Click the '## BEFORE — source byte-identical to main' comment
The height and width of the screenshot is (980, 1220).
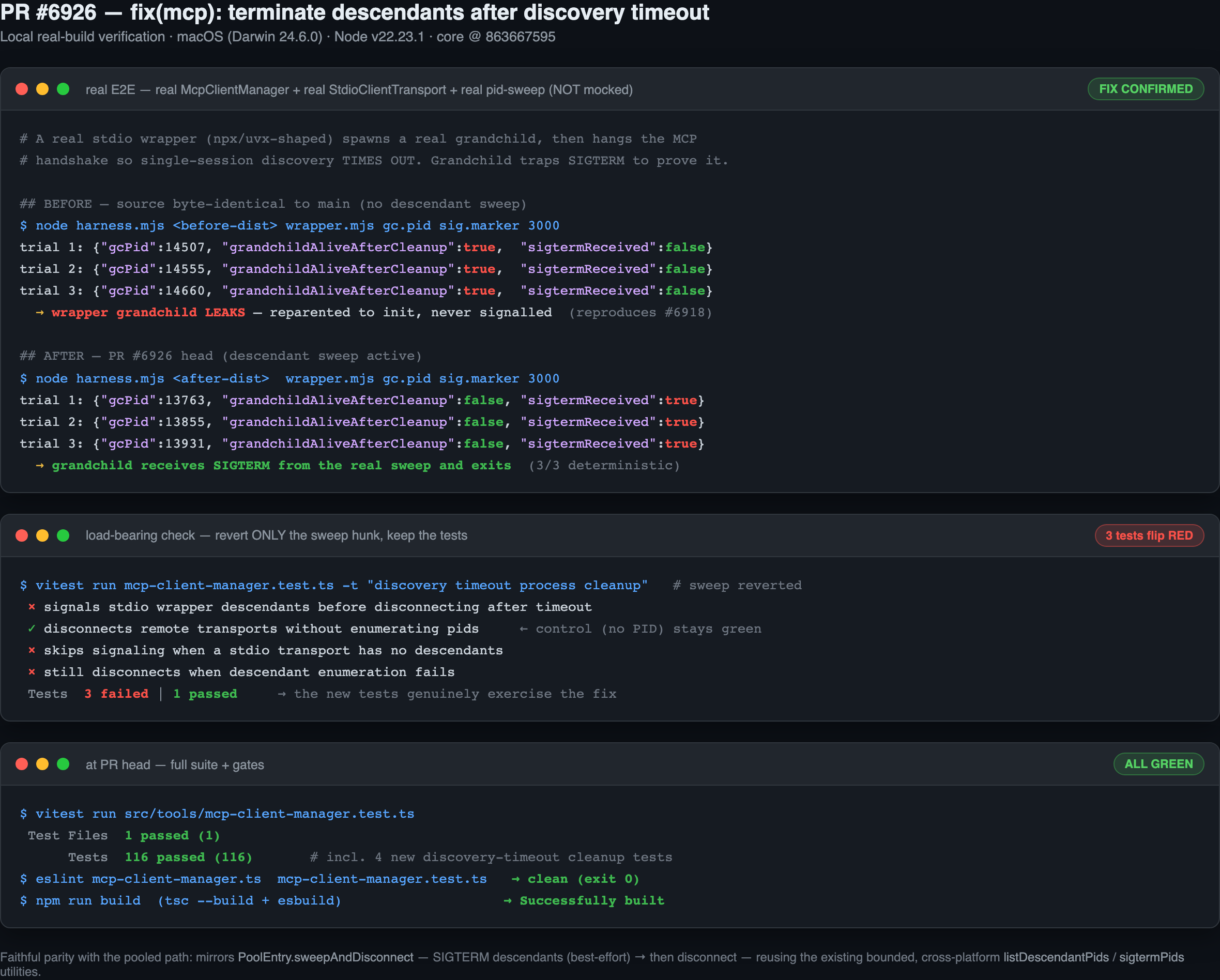(x=273, y=204)
